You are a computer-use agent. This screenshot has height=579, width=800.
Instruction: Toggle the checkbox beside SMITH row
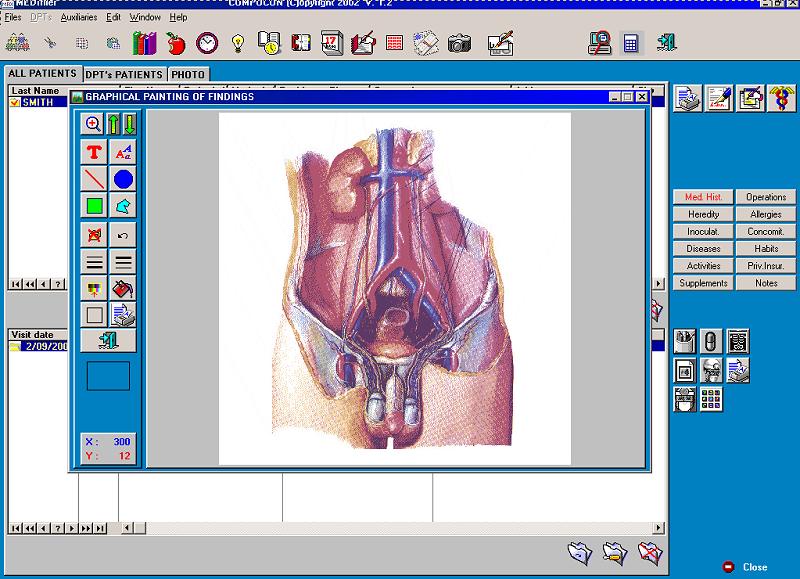pyautogui.click(x=14, y=102)
